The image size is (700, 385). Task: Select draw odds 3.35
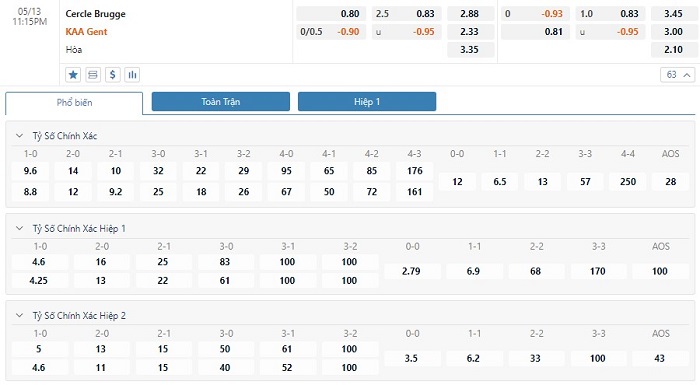pyautogui.click(x=470, y=50)
